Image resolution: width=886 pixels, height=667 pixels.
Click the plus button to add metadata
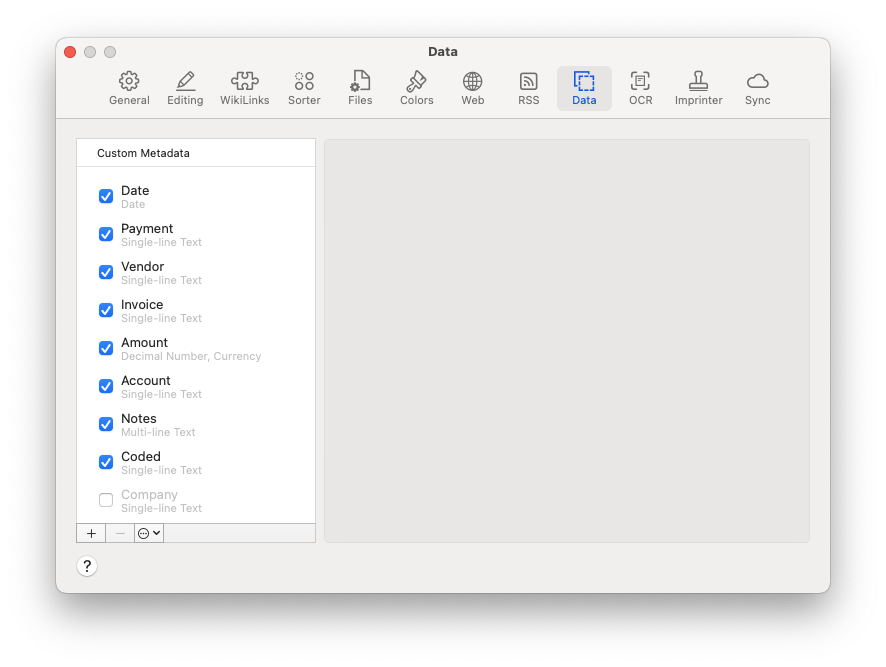[x=91, y=534]
